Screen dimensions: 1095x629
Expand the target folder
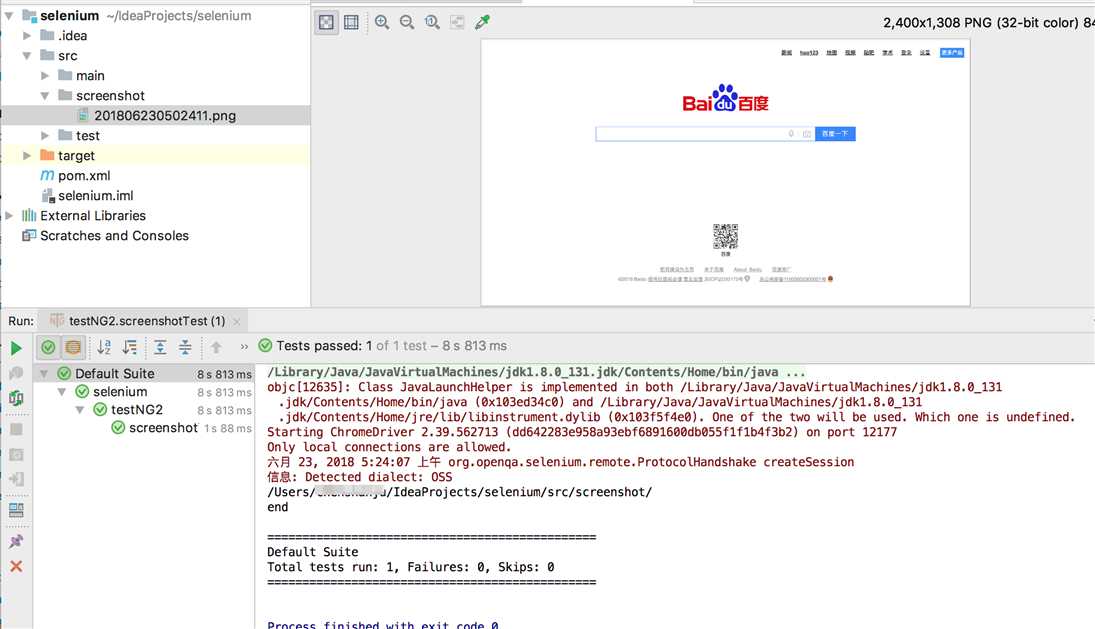27,156
